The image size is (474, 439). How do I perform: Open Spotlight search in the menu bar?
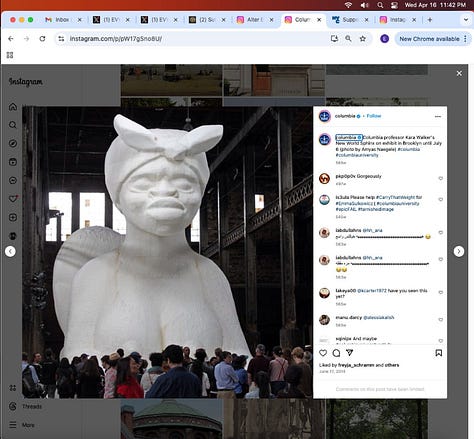pos(380,5)
